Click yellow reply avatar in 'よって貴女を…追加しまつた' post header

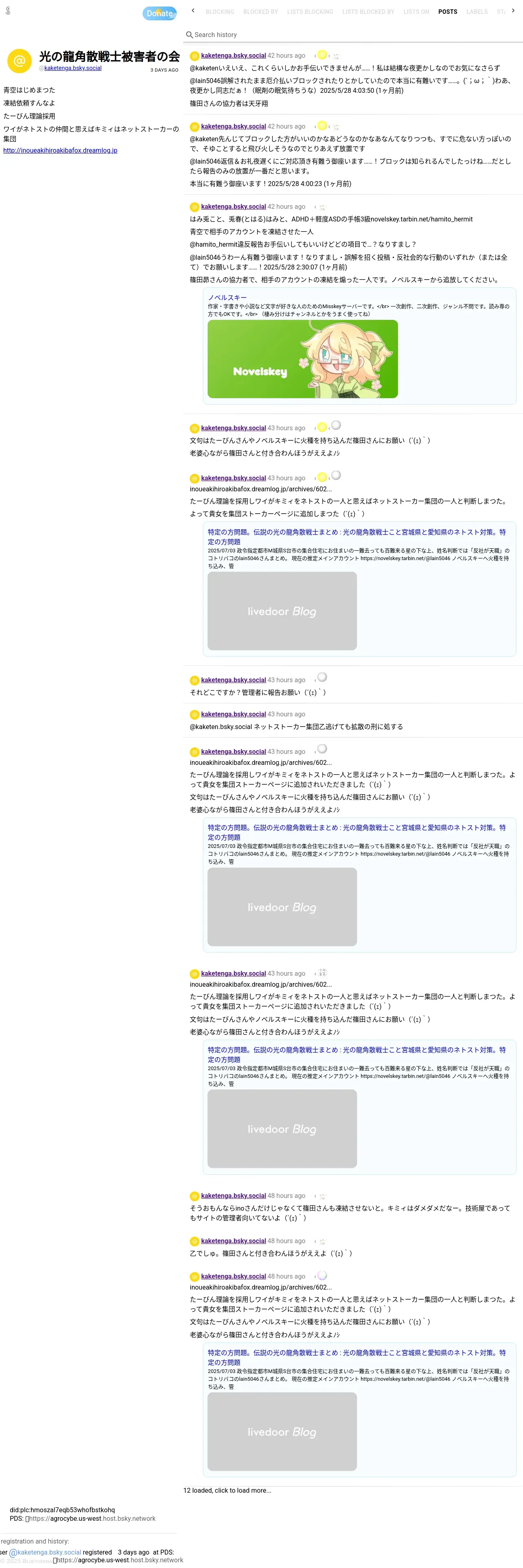tap(322, 478)
